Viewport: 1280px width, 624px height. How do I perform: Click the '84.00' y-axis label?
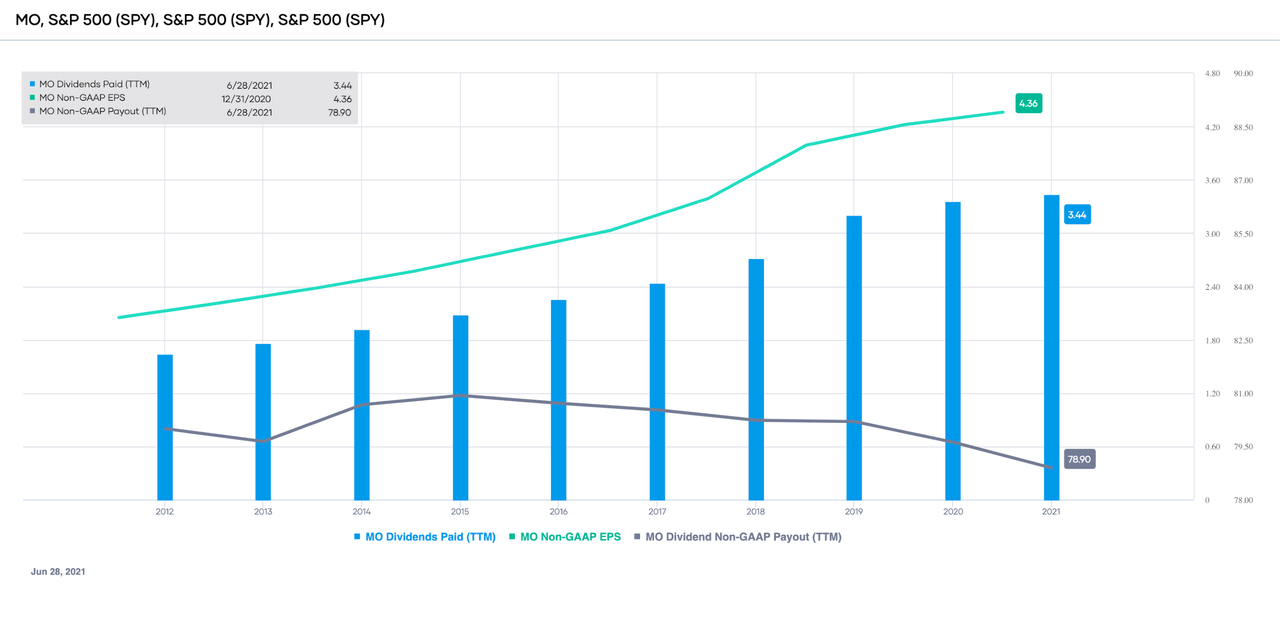pyautogui.click(x=1245, y=287)
